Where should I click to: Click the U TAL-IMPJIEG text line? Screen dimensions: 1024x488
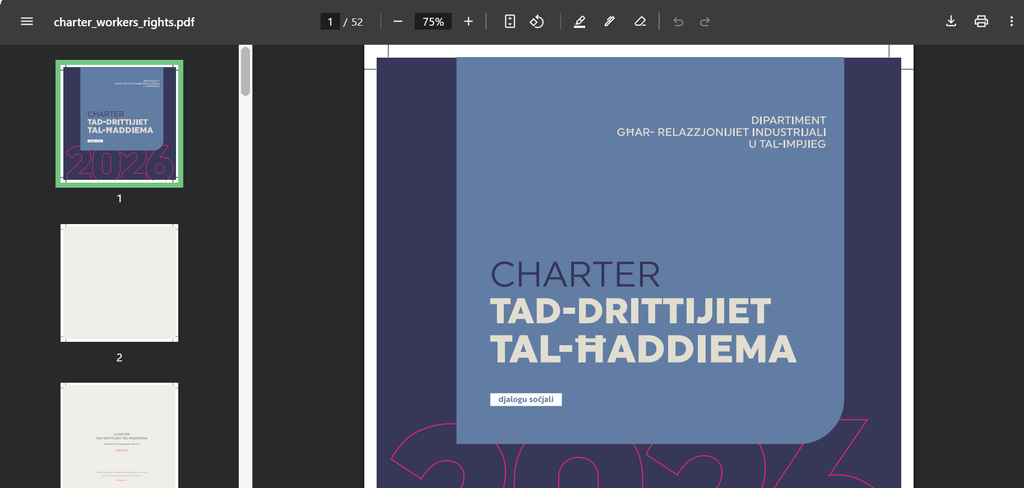click(787, 144)
